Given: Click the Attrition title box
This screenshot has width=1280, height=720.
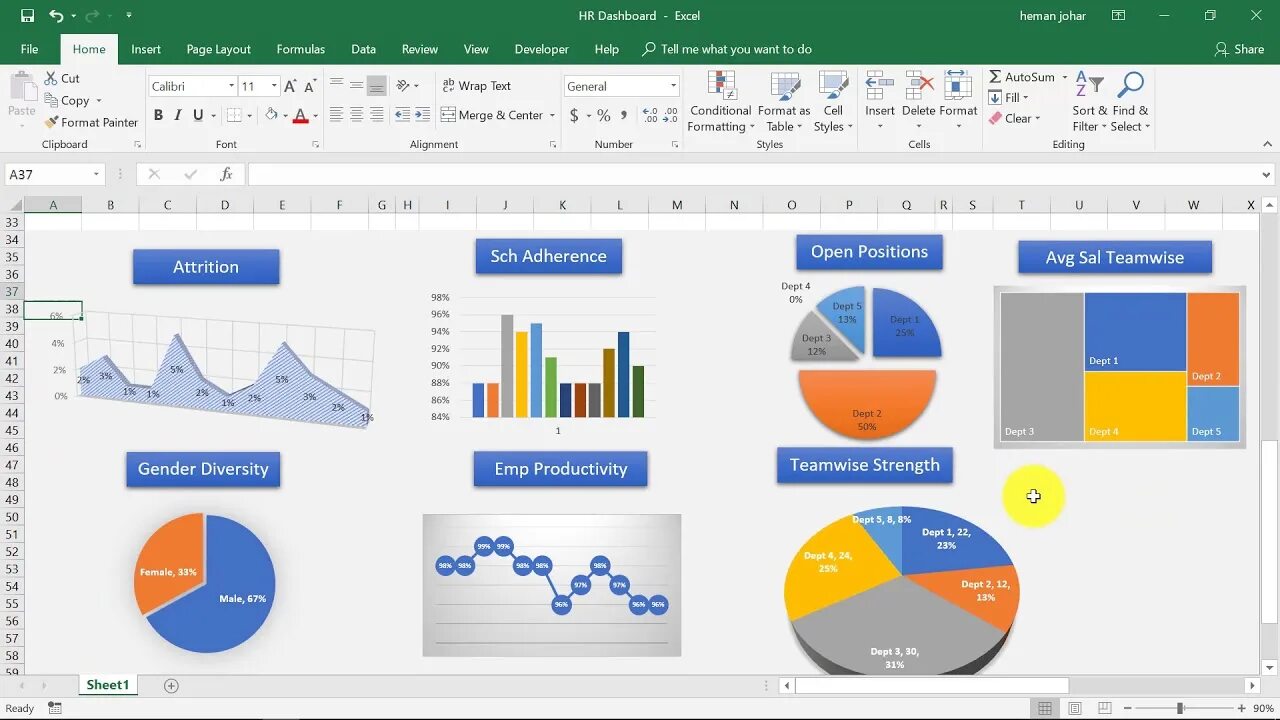Looking at the screenshot, I should pos(206,267).
